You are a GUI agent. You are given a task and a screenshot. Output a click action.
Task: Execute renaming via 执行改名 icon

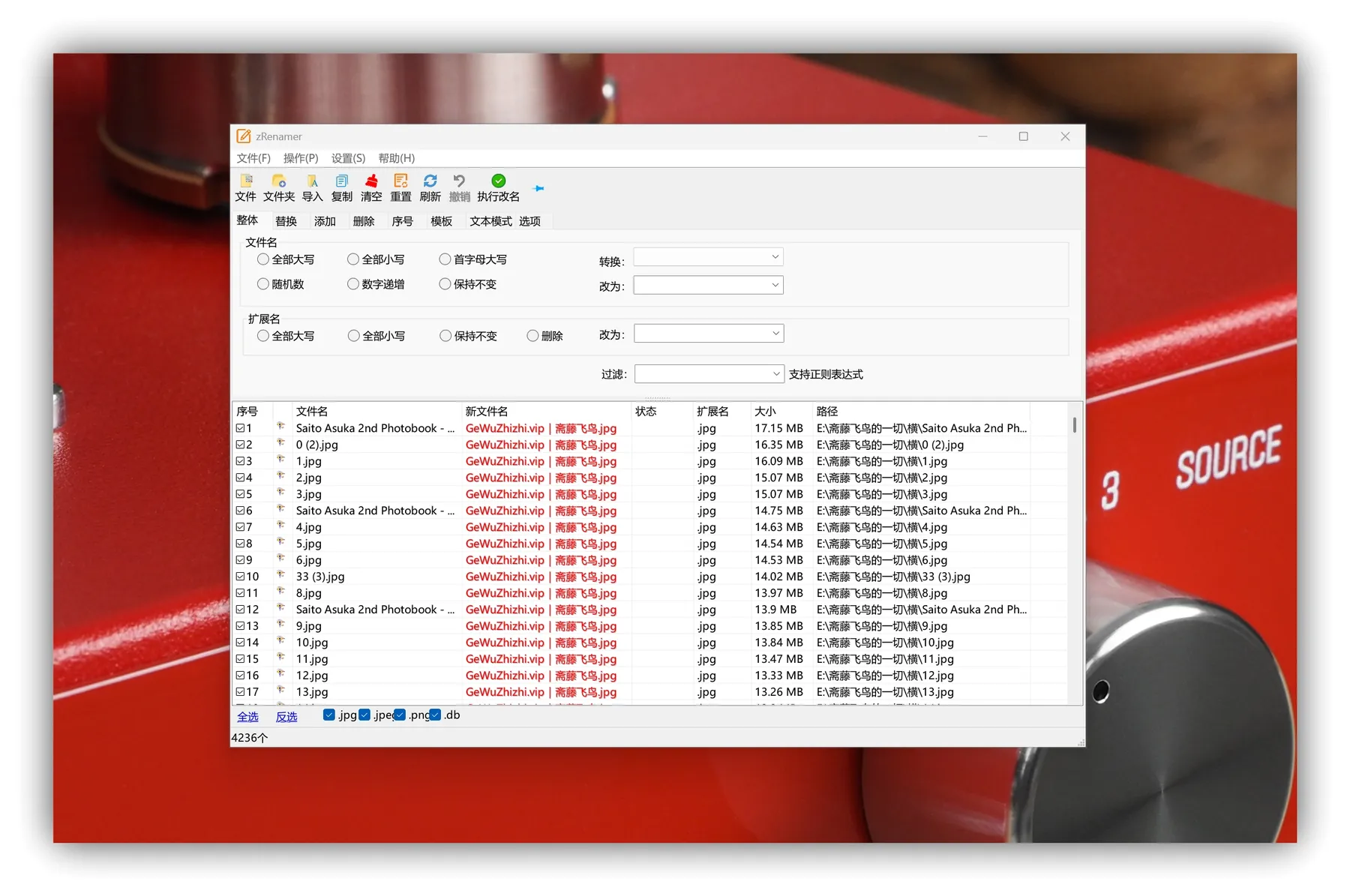pos(498,187)
